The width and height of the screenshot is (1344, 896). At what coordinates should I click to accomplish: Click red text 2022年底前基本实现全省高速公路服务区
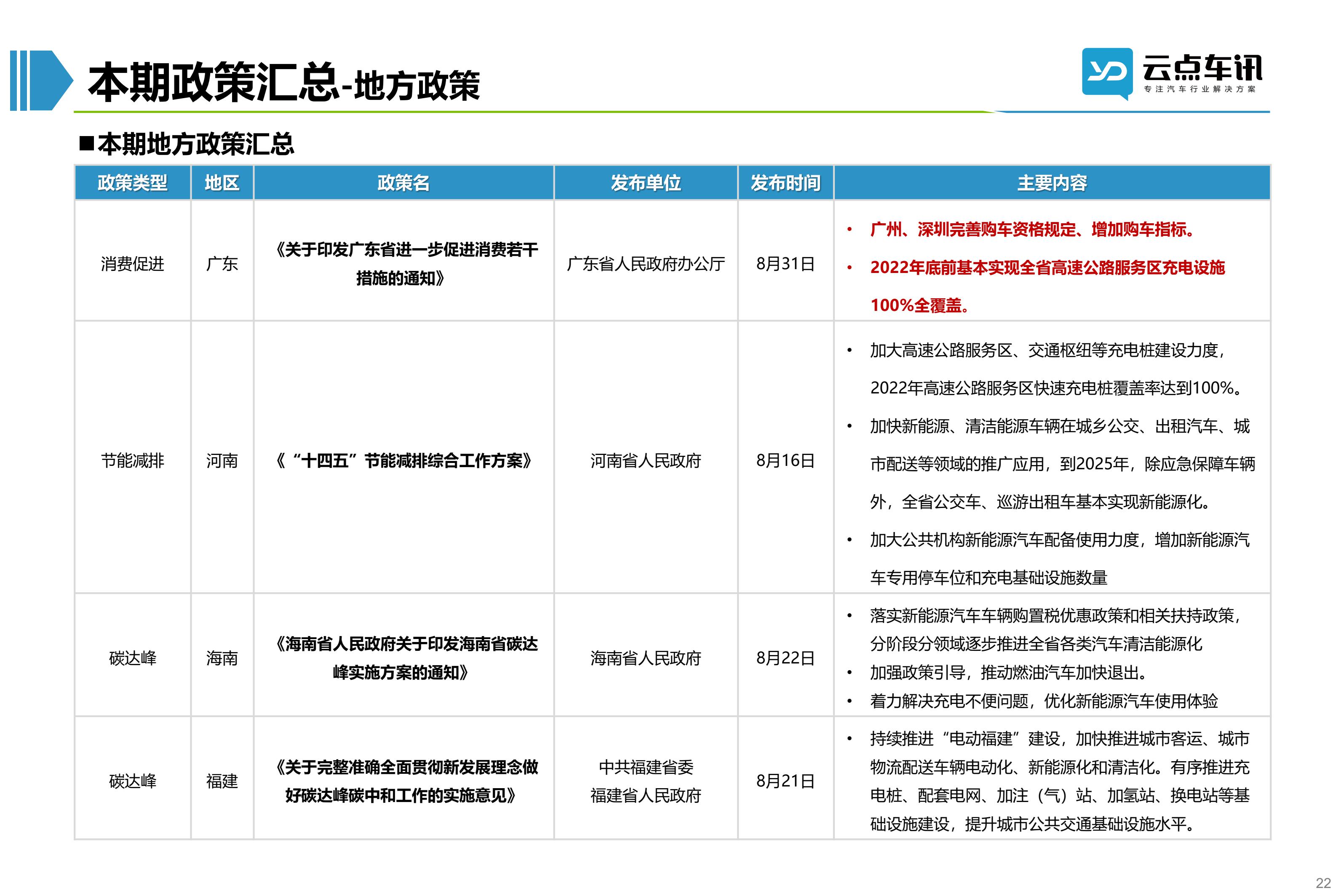[x=1047, y=267]
